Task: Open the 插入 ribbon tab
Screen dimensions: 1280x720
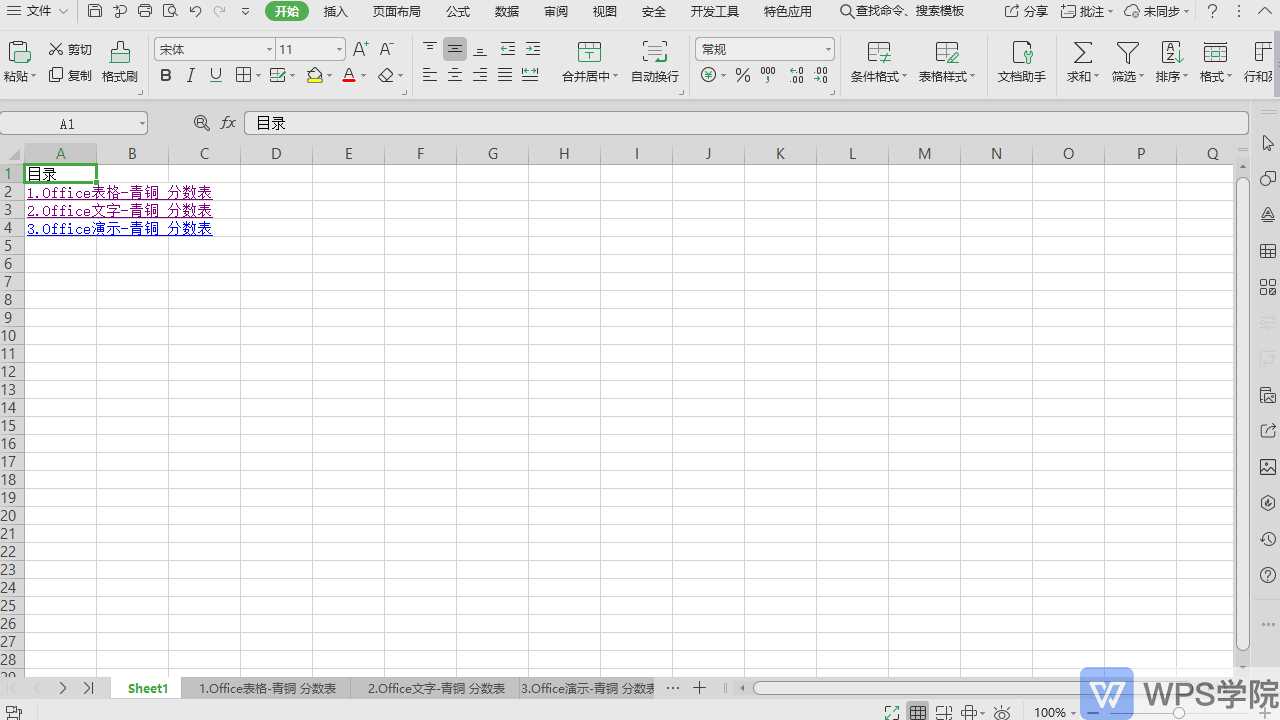Action: click(336, 11)
